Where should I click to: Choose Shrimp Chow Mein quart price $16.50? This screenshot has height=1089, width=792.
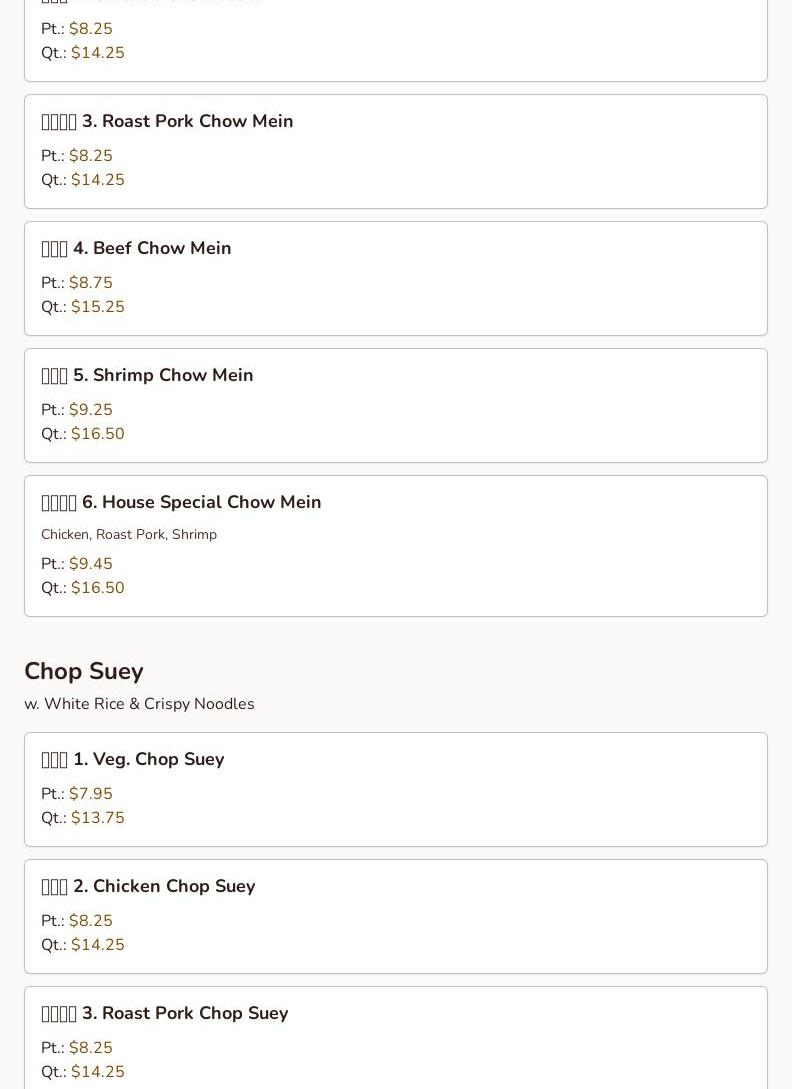[98, 434]
